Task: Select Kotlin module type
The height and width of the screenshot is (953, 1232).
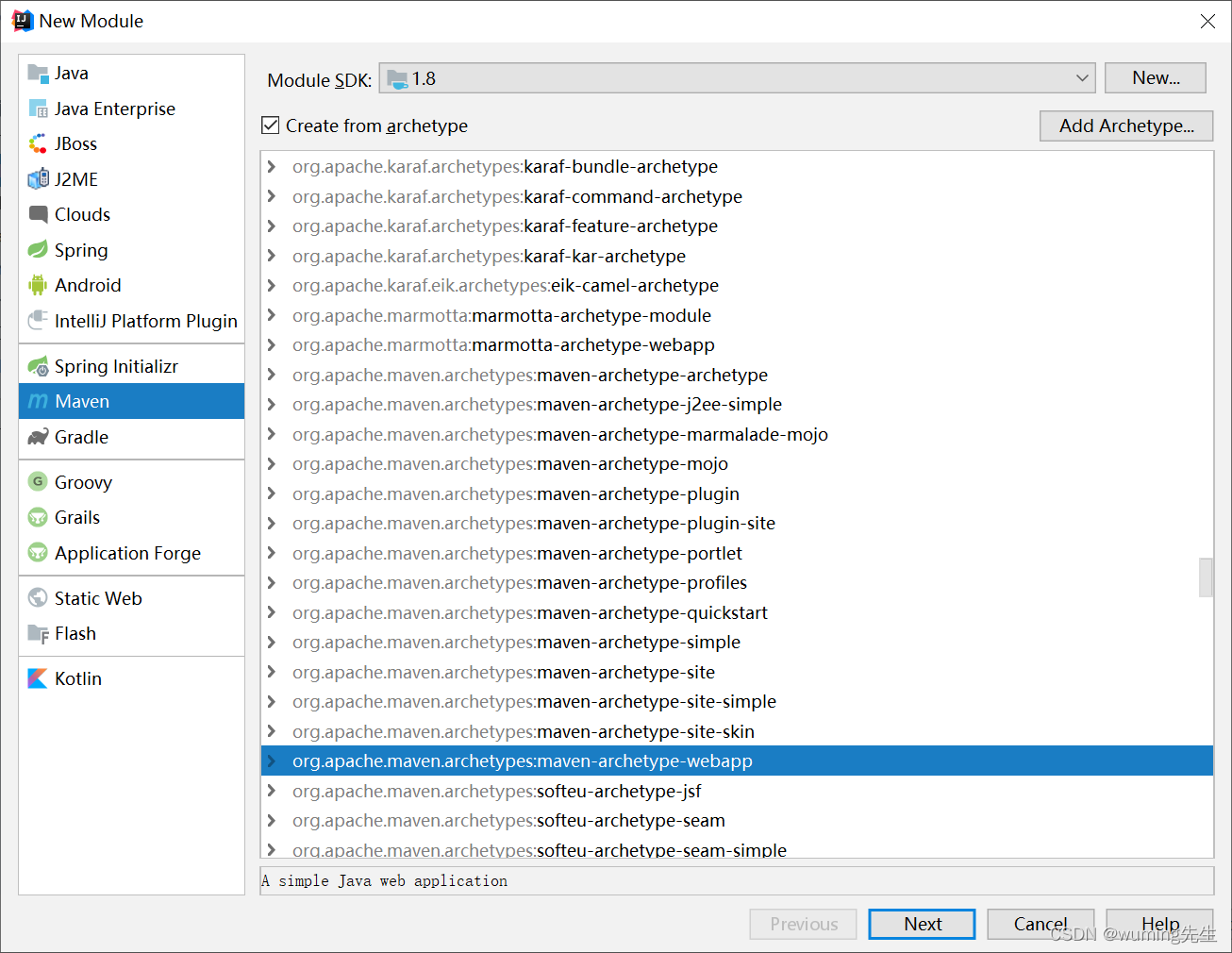Action: 131,678
